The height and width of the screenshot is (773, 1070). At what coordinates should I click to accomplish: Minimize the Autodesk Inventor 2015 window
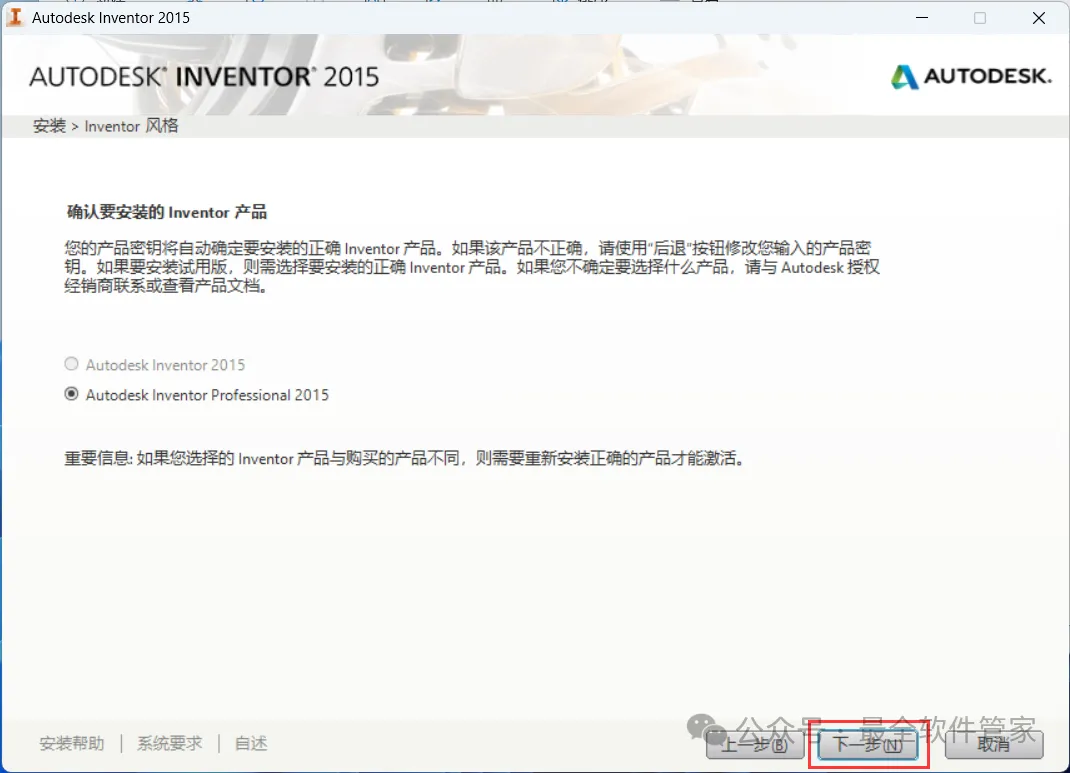pos(922,18)
